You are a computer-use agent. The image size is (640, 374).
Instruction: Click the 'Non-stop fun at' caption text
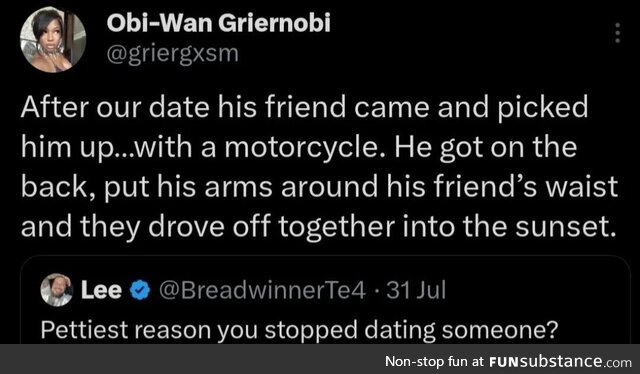point(435,362)
